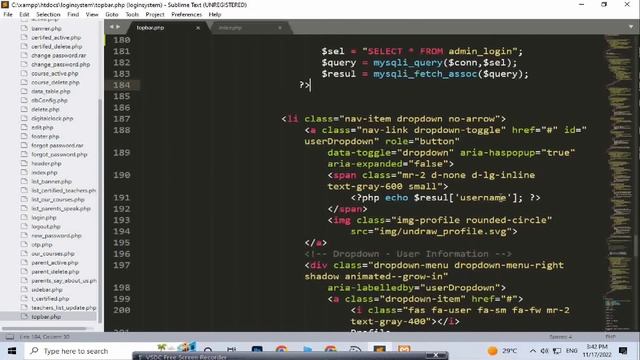This screenshot has height=360, width=640.
Task: Open the Help menu
Action: pos(215,14)
